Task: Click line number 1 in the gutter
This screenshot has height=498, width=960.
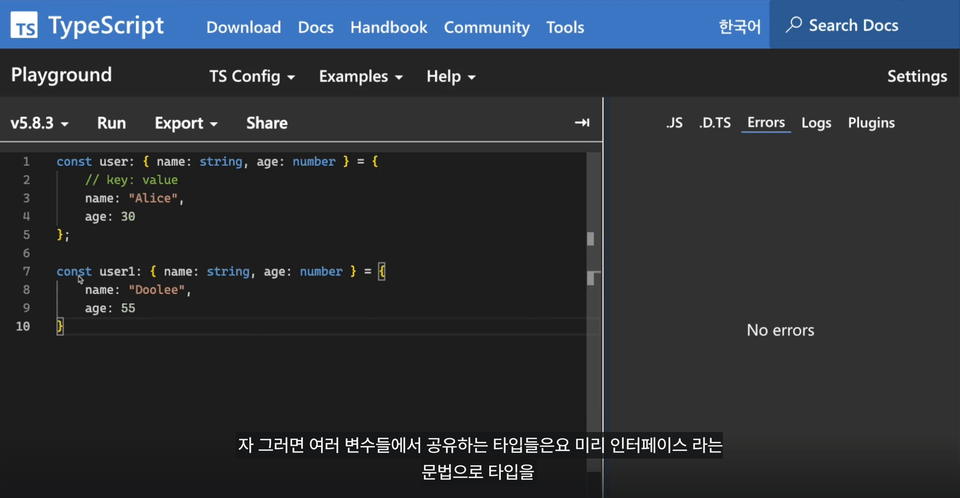Action: tap(26, 162)
